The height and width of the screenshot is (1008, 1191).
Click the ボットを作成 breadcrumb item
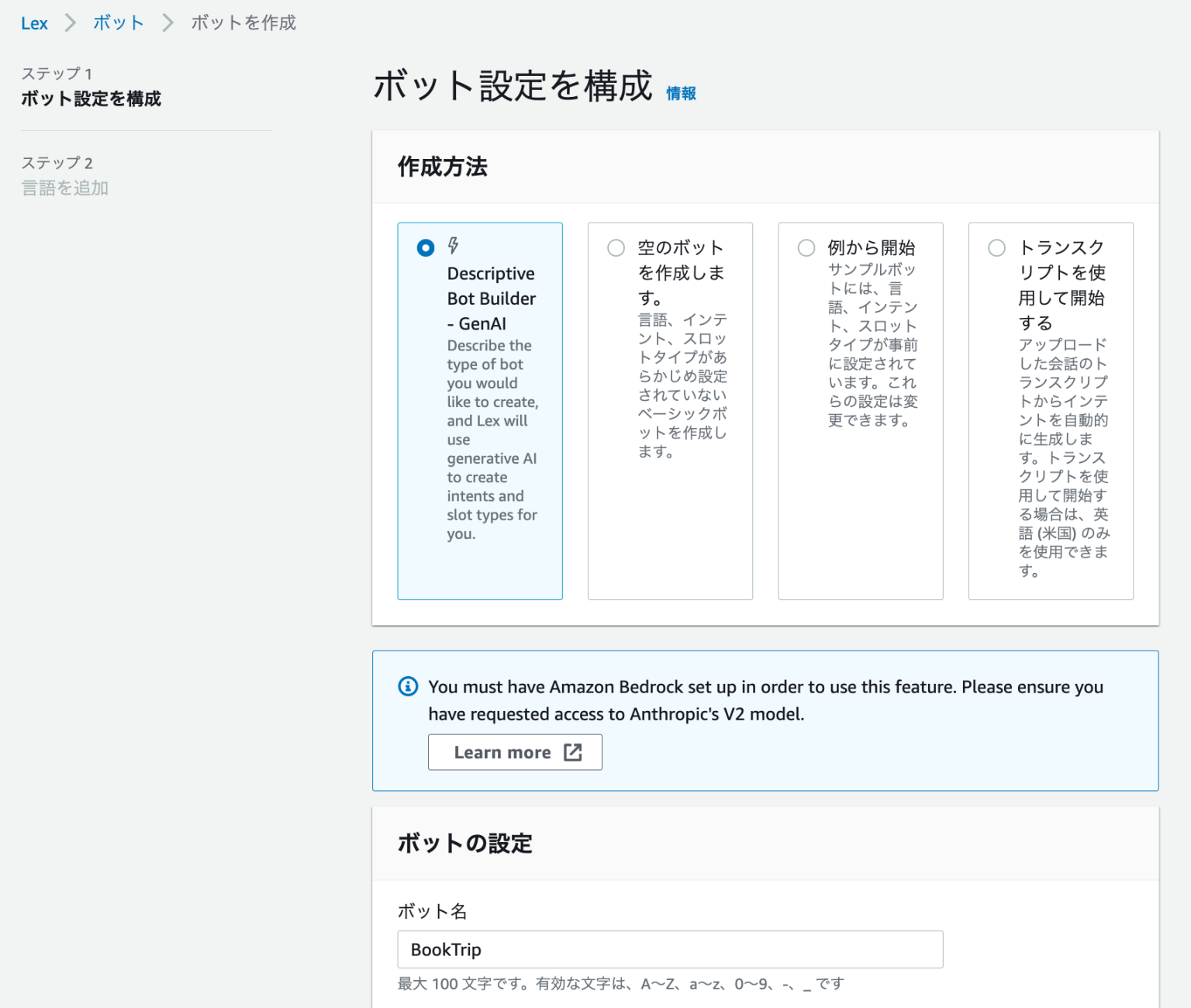[x=243, y=23]
